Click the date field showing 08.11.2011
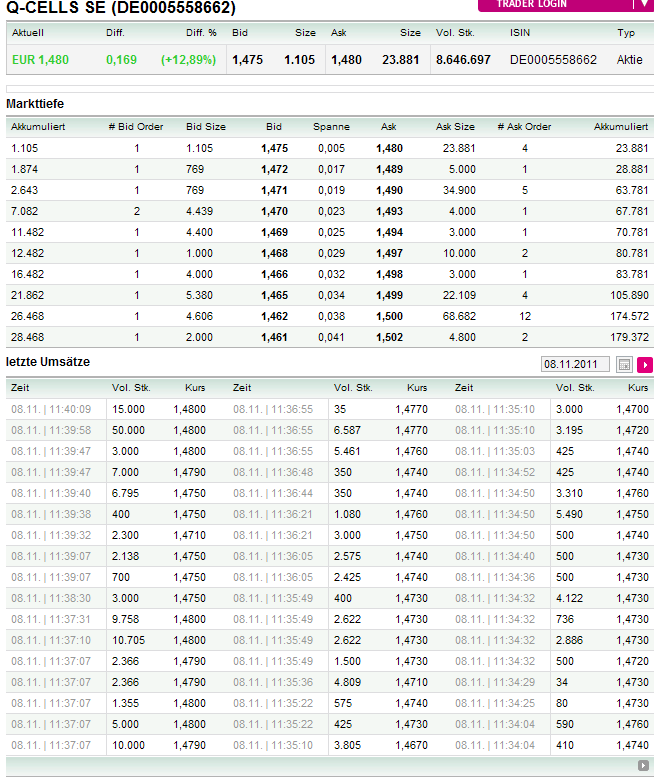This screenshot has width=663, height=778. 574,364
